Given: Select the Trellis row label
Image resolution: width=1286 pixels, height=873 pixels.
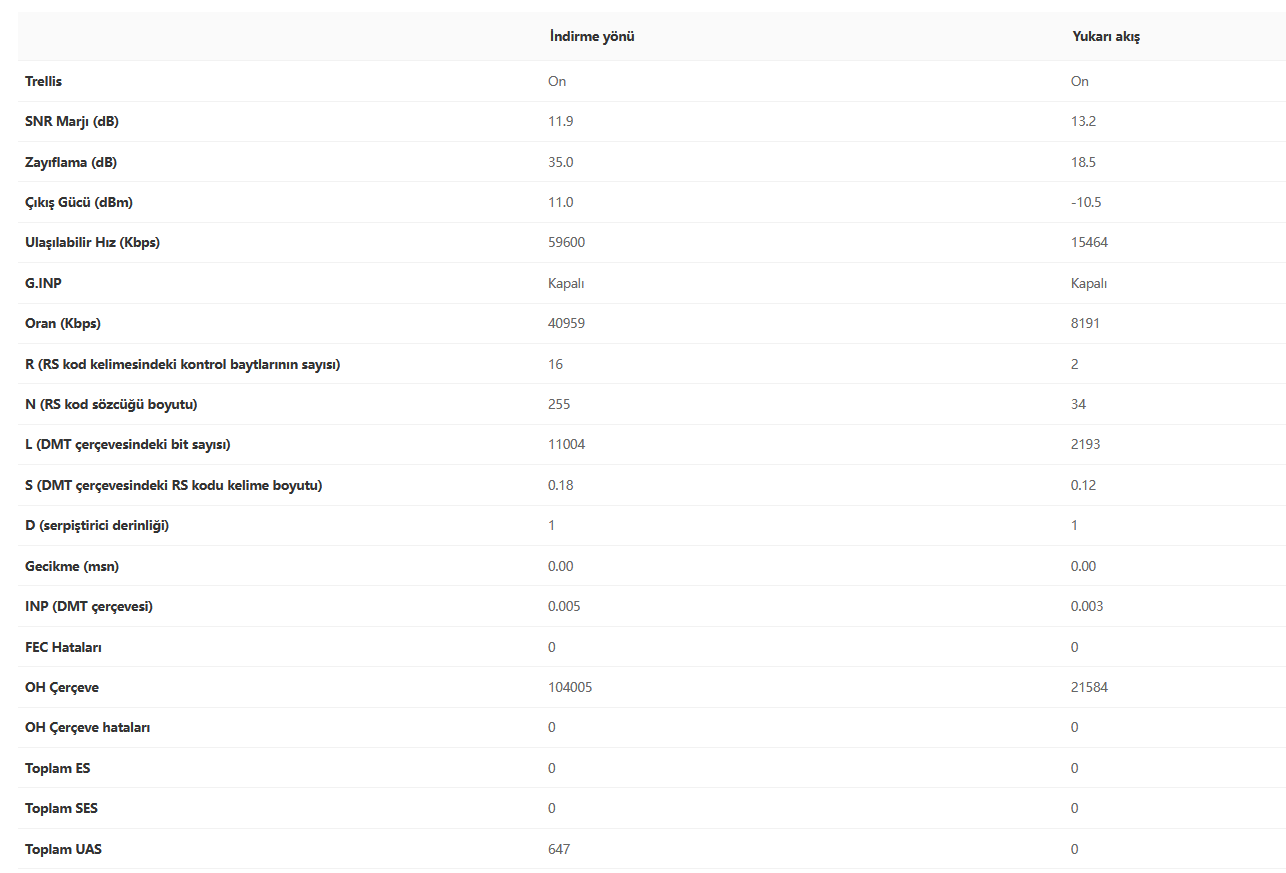Looking at the screenshot, I should pyautogui.click(x=43, y=81).
